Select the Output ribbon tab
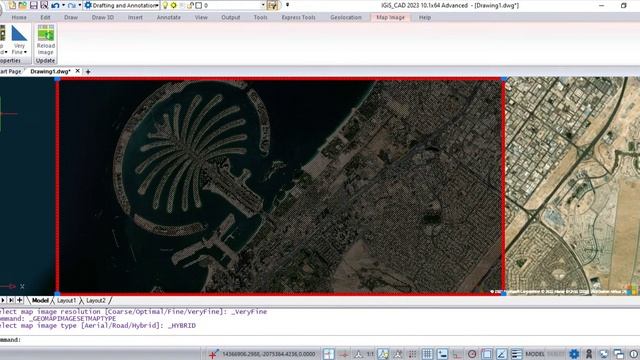Screen dimensions: 640x360 point(231,18)
